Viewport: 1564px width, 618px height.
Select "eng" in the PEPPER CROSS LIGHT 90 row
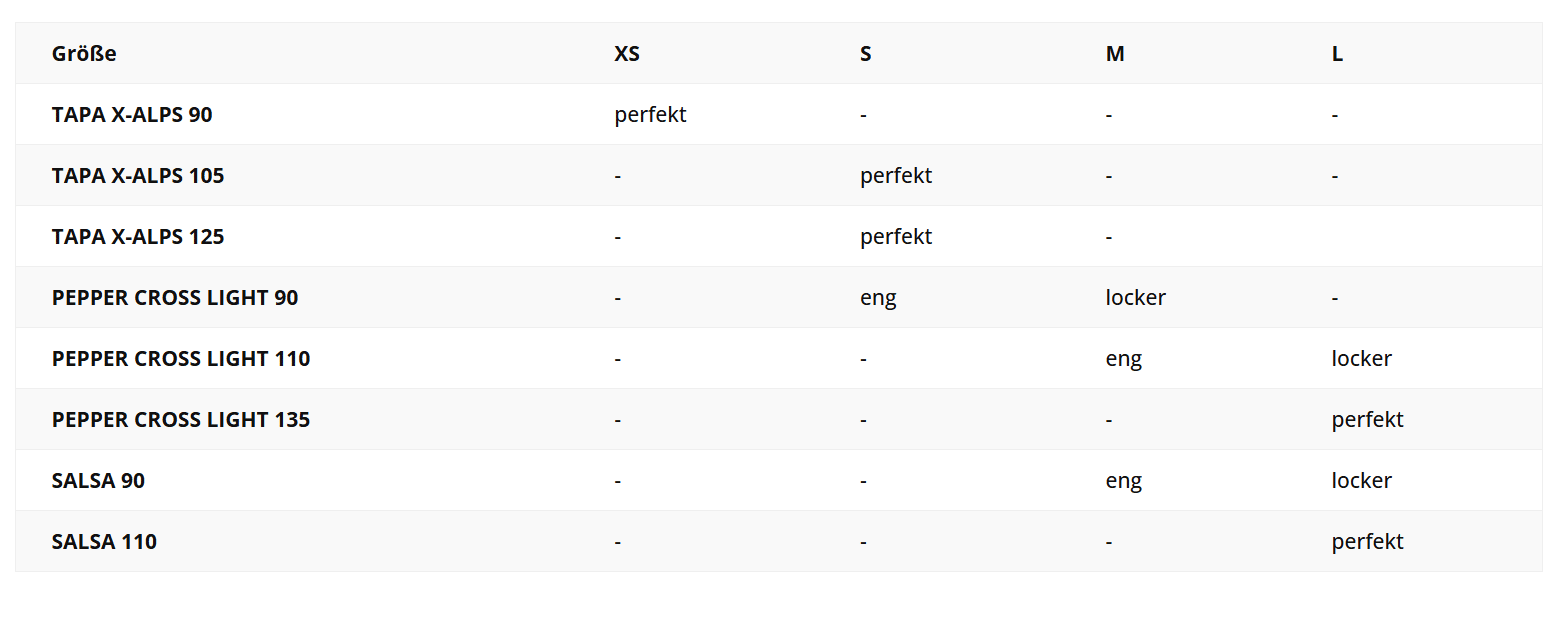(878, 298)
